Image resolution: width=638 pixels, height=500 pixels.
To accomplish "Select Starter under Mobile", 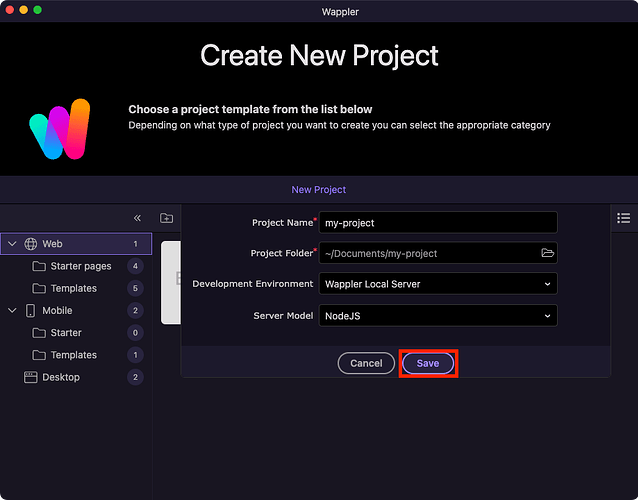I will click(66, 333).
